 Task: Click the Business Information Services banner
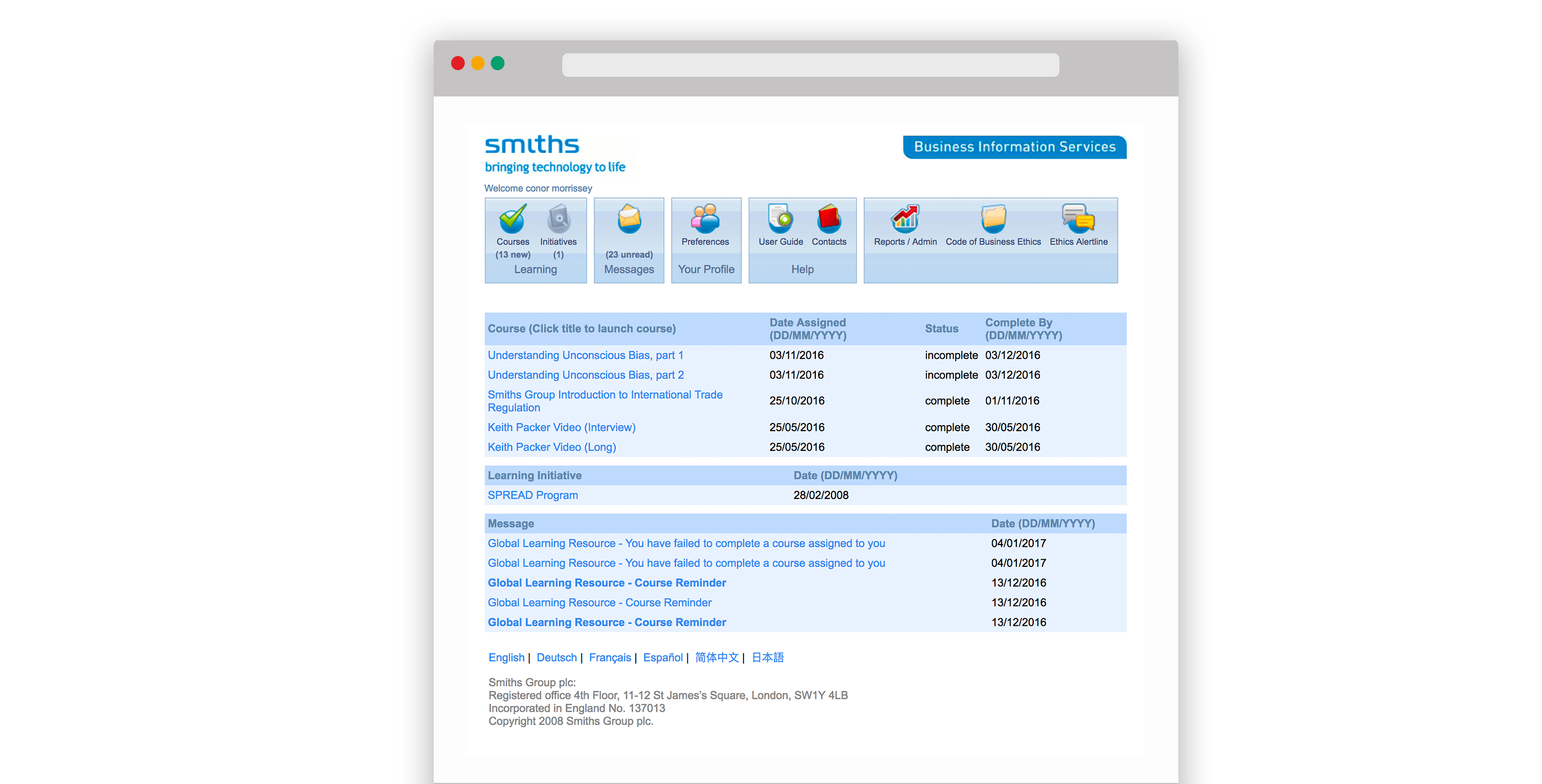tap(1013, 146)
